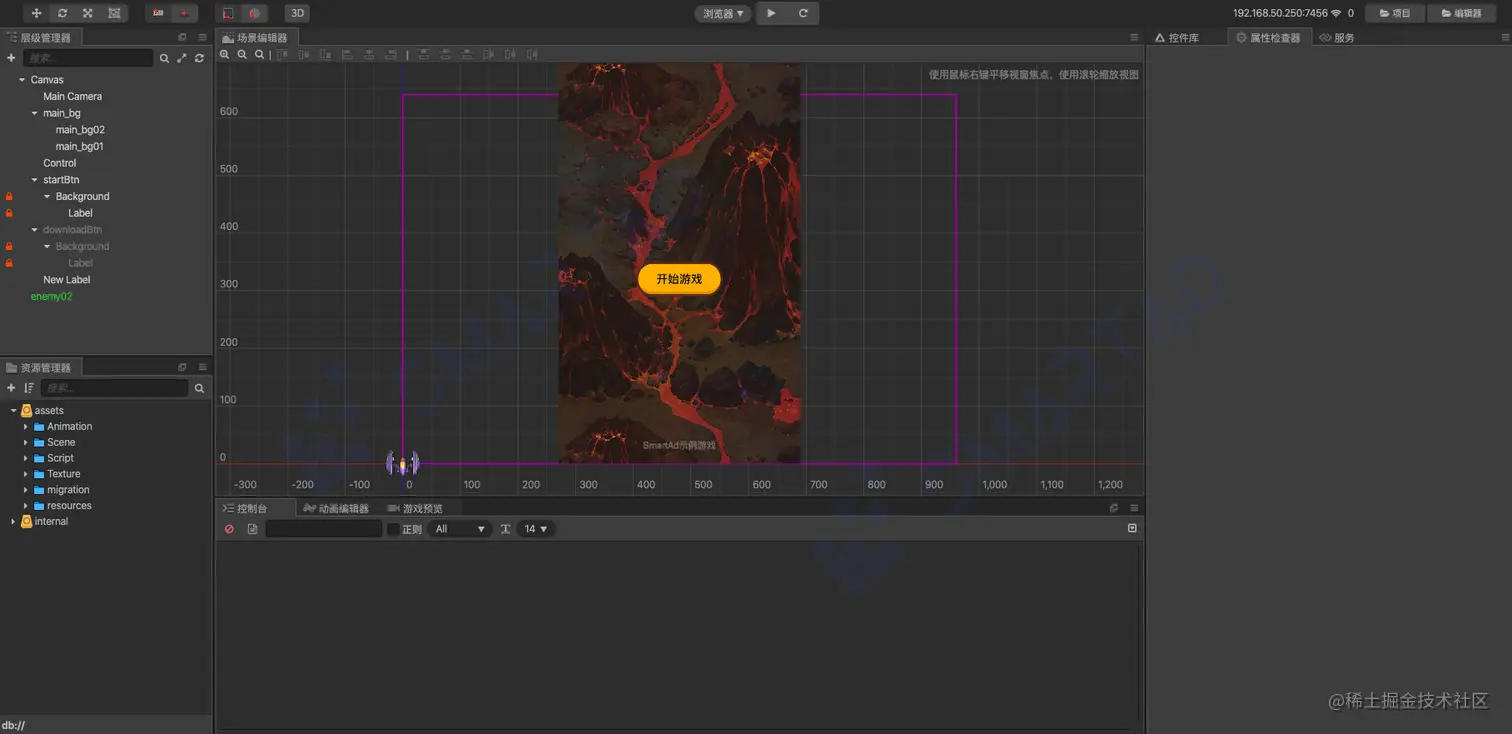Toggle global coordinate system mode
The image size is (1512, 734).
(254, 13)
